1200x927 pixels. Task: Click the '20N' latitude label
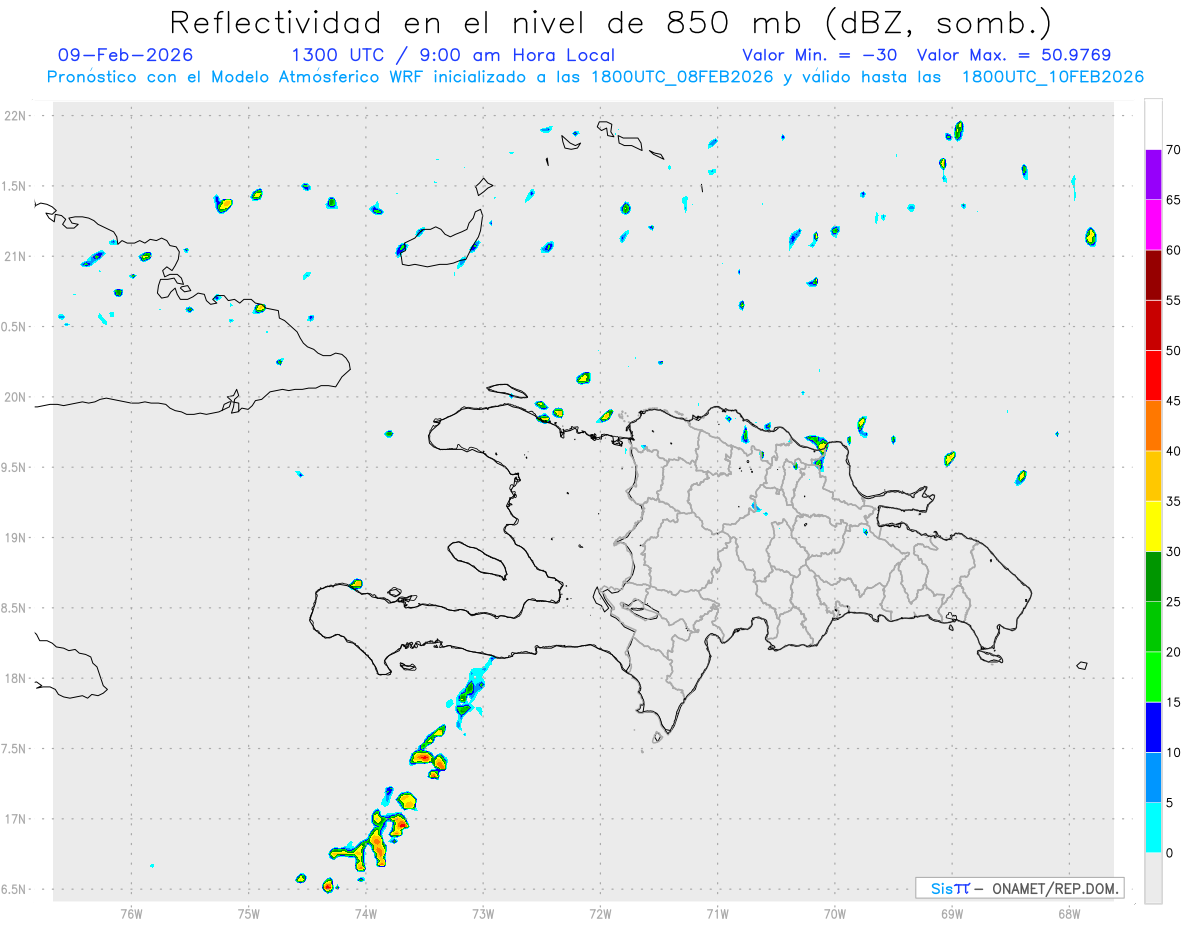coord(17,397)
